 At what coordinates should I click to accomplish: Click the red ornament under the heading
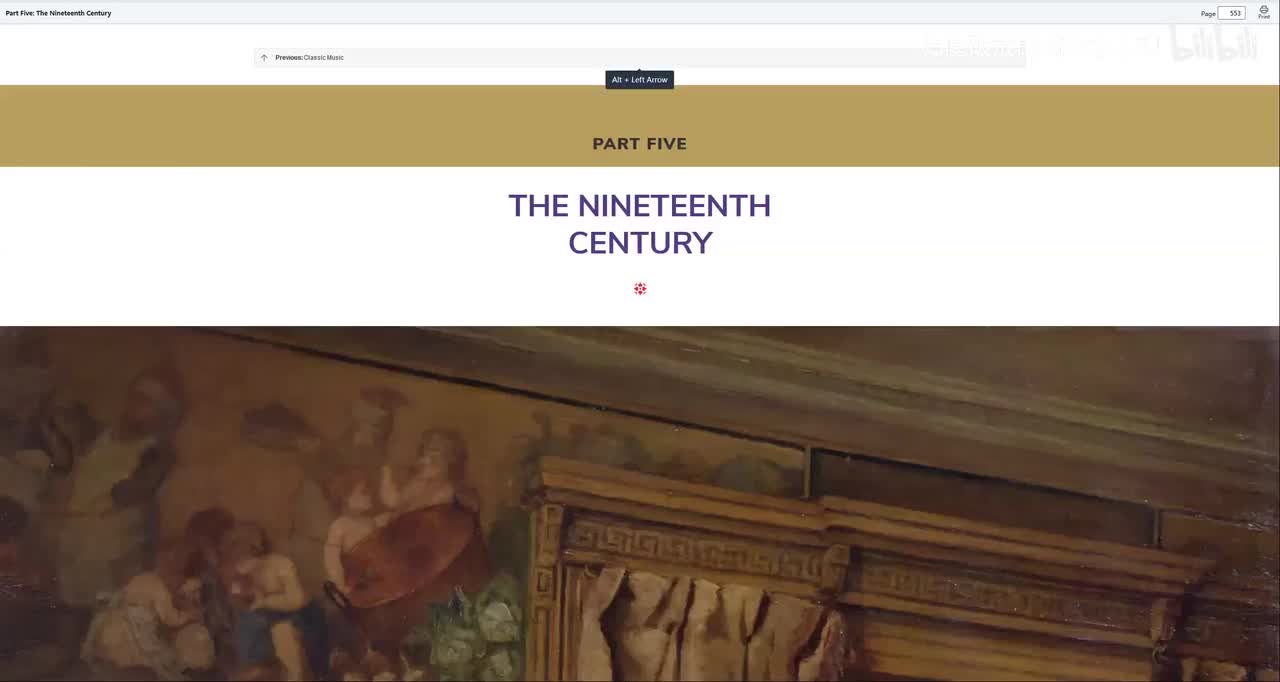tap(640, 289)
